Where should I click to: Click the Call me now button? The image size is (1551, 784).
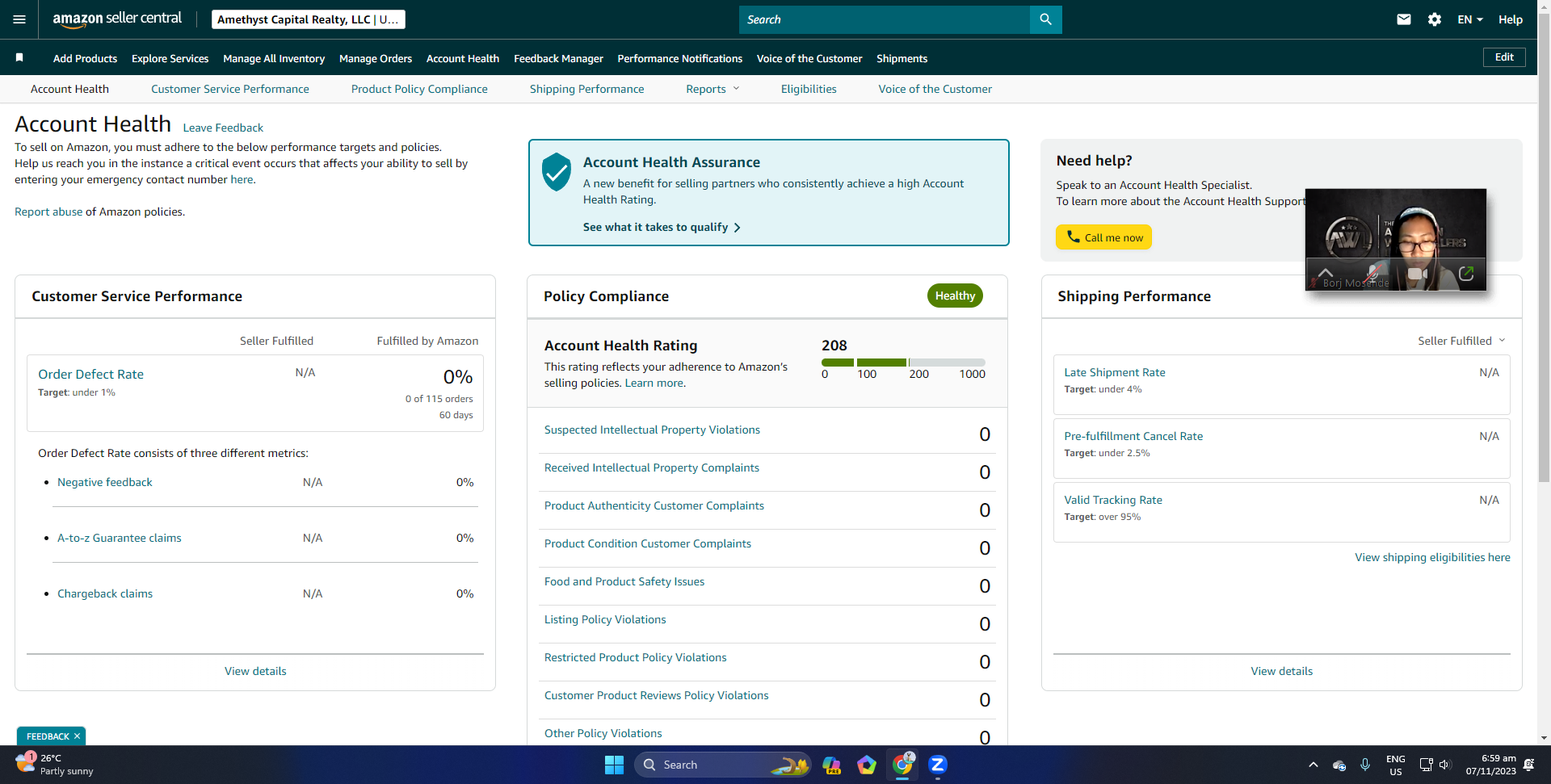[1103, 237]
